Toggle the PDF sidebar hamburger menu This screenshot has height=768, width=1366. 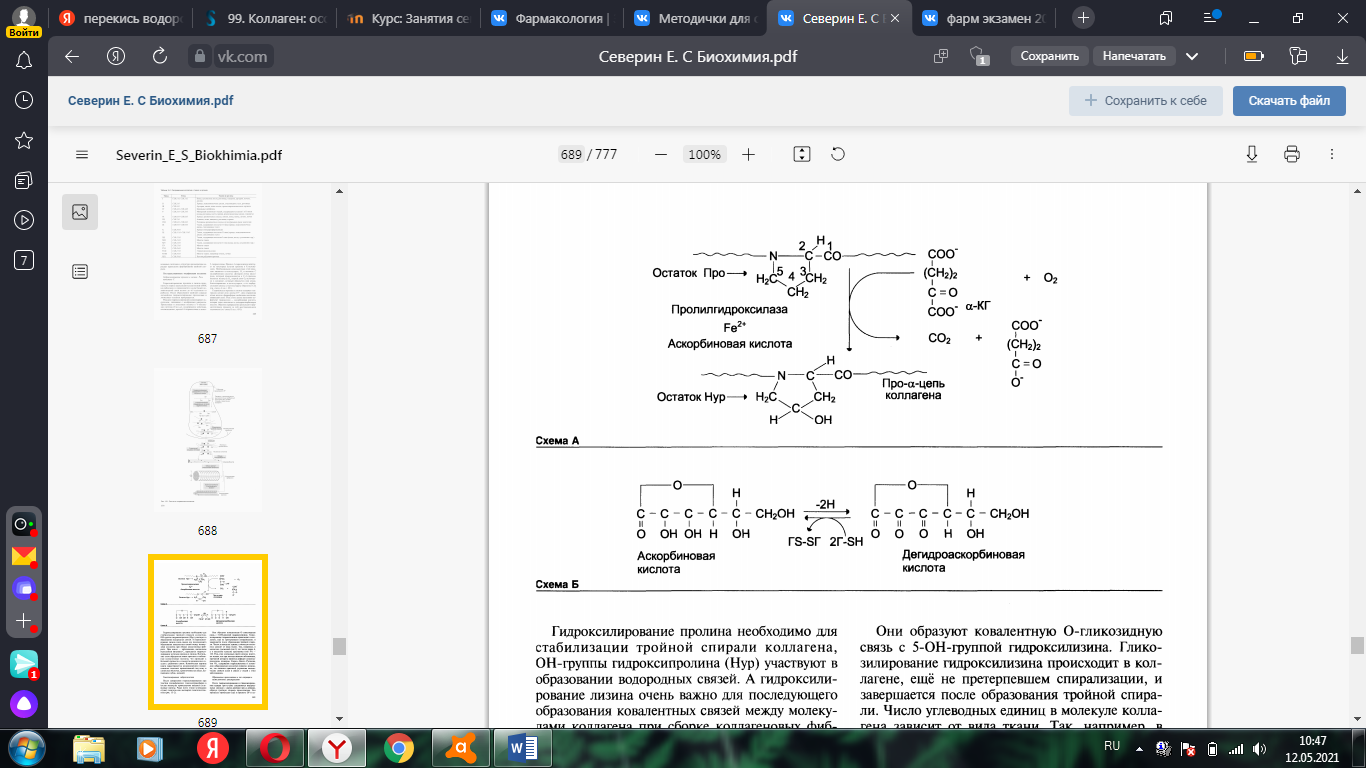(82, 154)
